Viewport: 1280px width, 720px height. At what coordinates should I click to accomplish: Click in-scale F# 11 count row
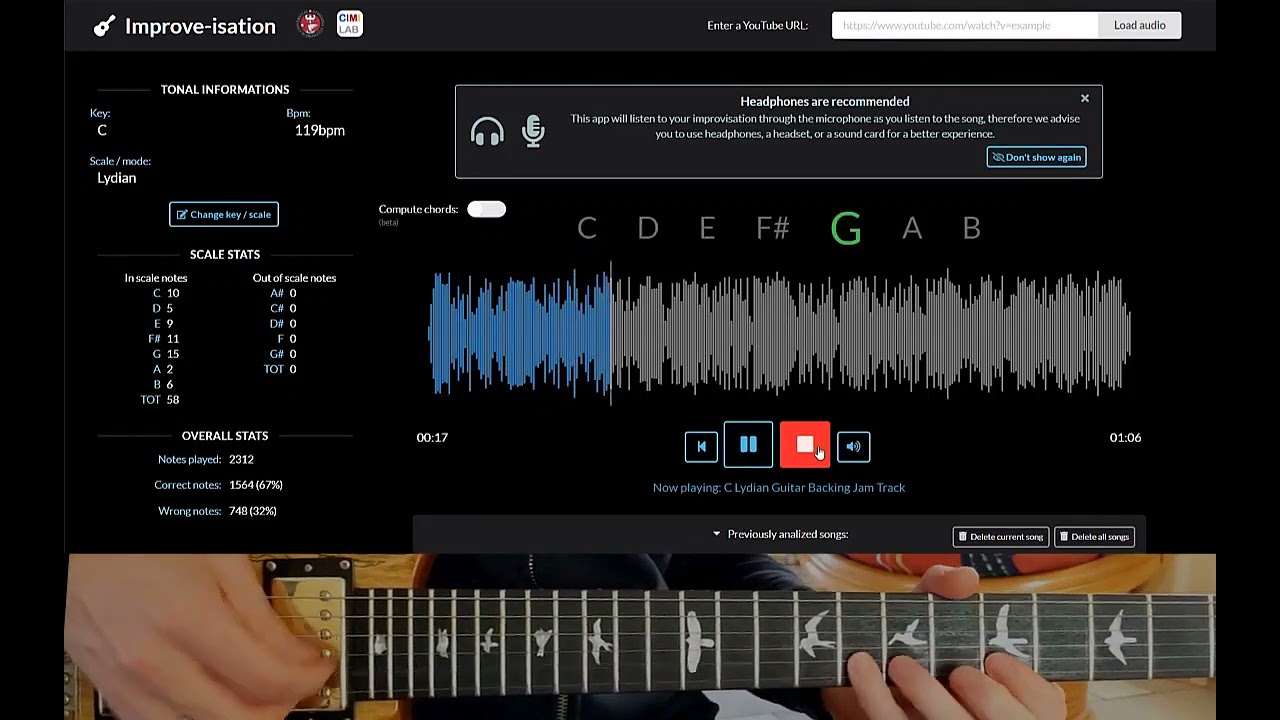(x=164, y=339)
